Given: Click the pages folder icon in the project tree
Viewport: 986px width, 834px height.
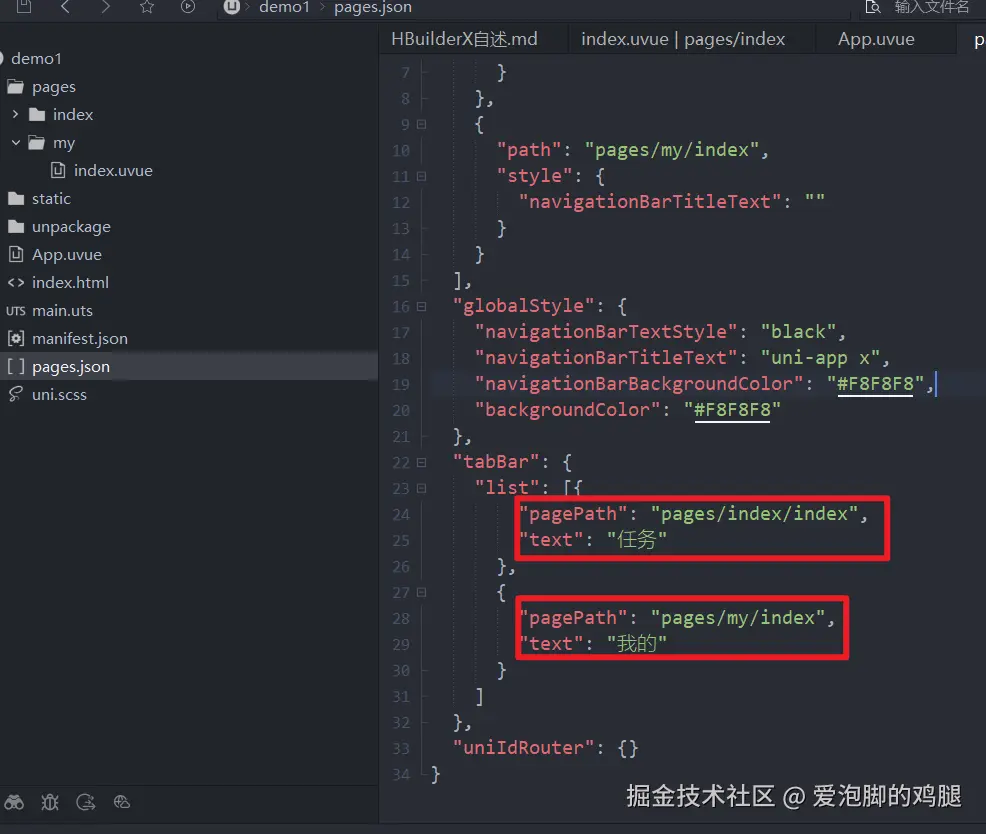Looking at the screenshot, I should point(16,86).
